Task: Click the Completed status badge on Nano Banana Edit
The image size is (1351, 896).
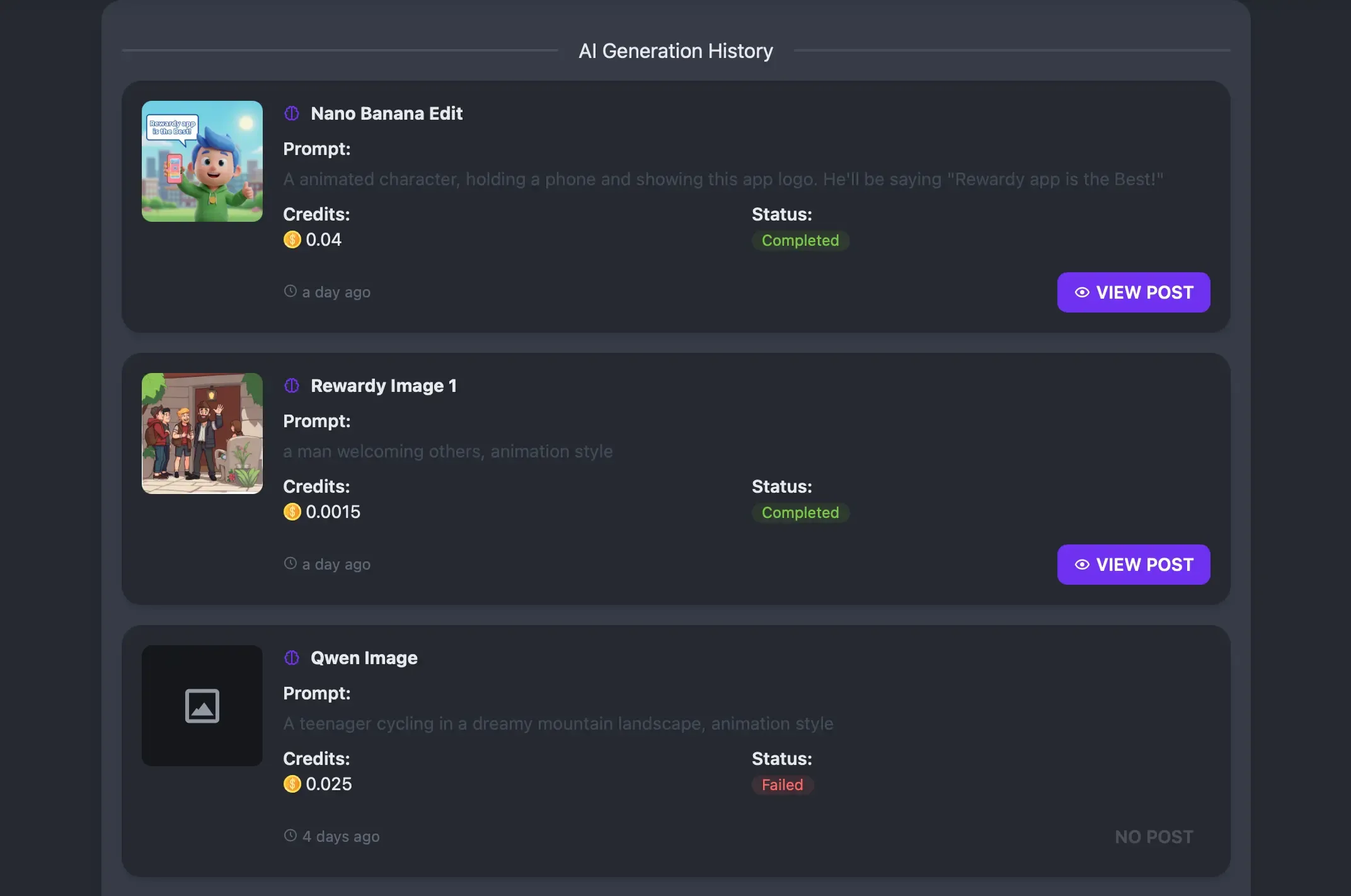Action: tap(800, 240)
